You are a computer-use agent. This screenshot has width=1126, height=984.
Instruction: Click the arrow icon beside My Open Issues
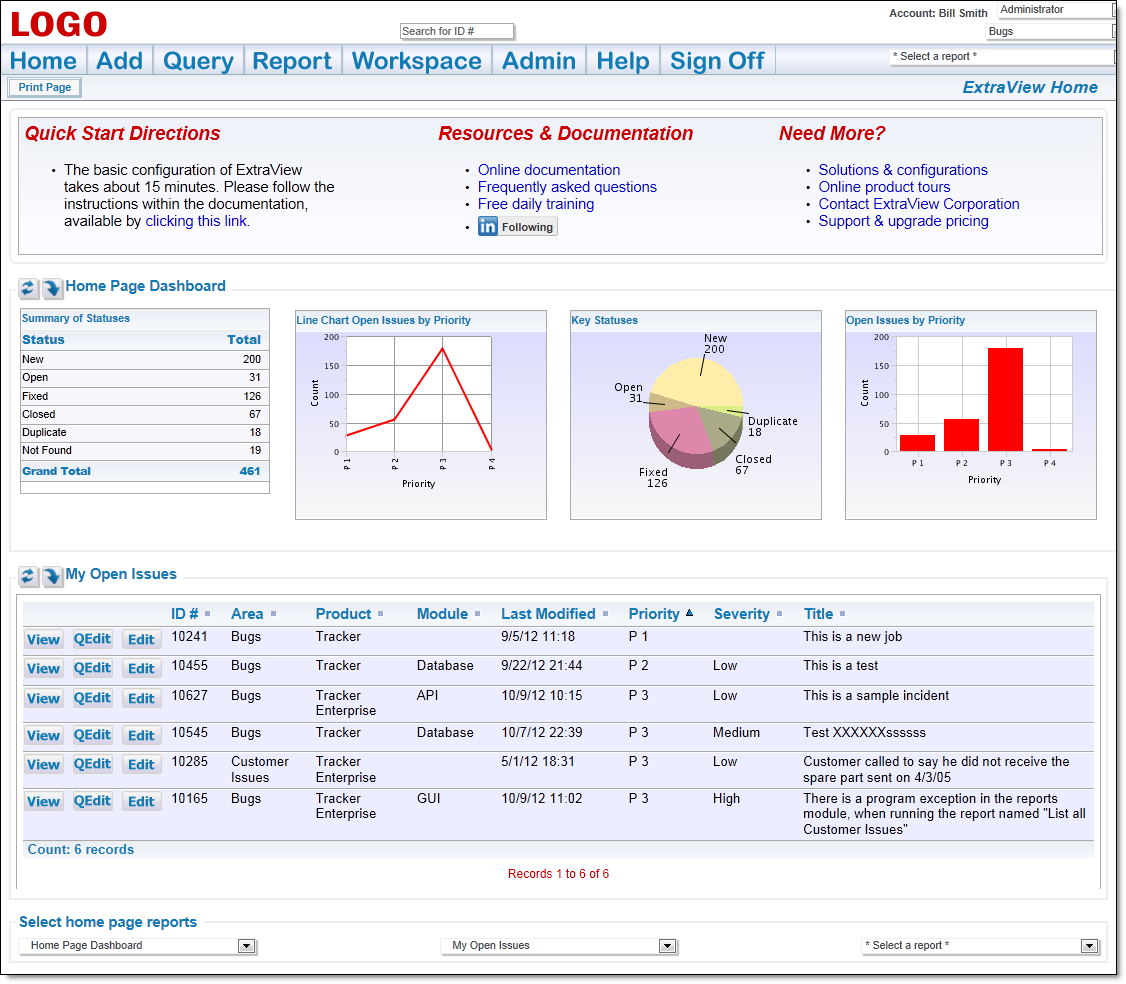[52, 576]
